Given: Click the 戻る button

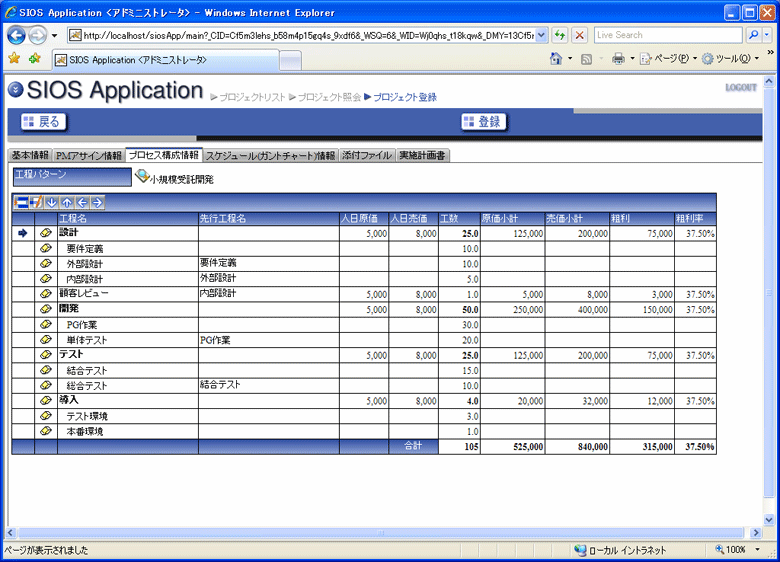Looking at the screenshot, I should click(x=43, y=121).
